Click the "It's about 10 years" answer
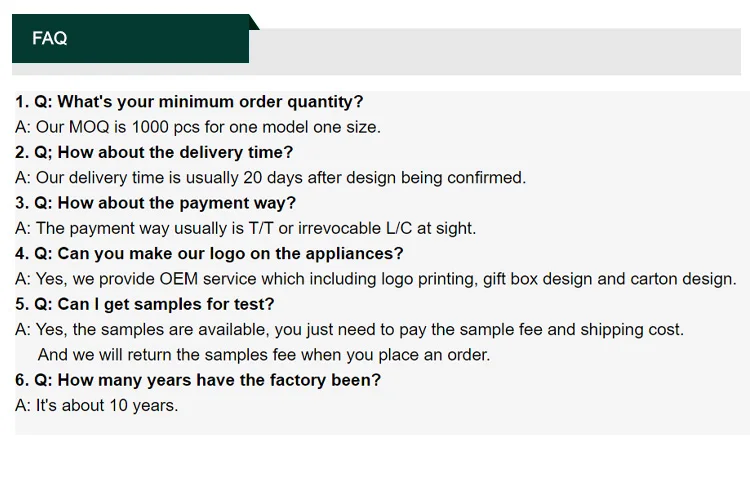The image size is (750, 485). 97,406
